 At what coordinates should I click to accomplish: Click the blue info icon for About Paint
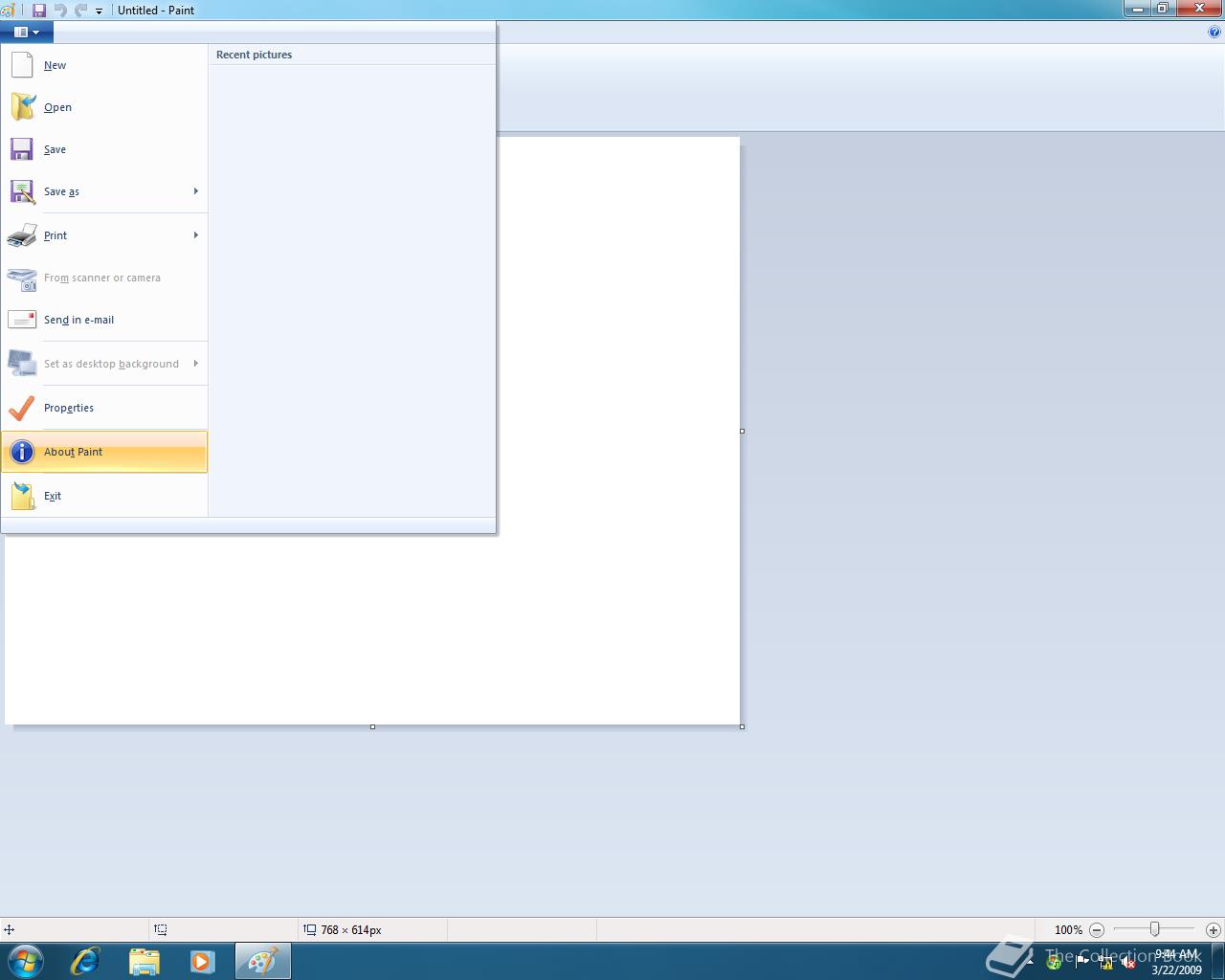coord(22,452)
